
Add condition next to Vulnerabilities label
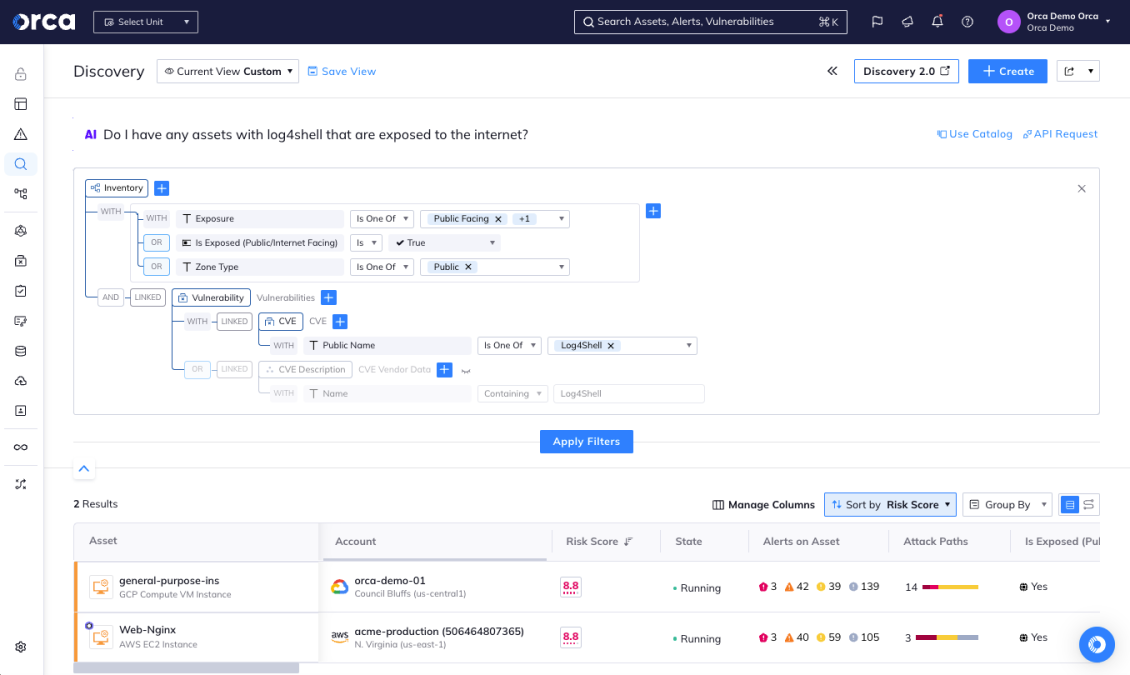click(x=329, y=298)
